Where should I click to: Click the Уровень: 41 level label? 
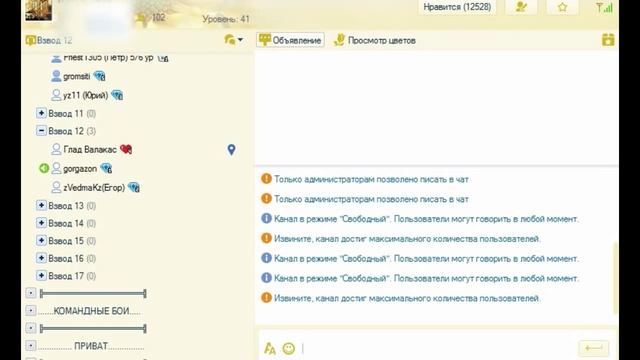tap(226, 19)
